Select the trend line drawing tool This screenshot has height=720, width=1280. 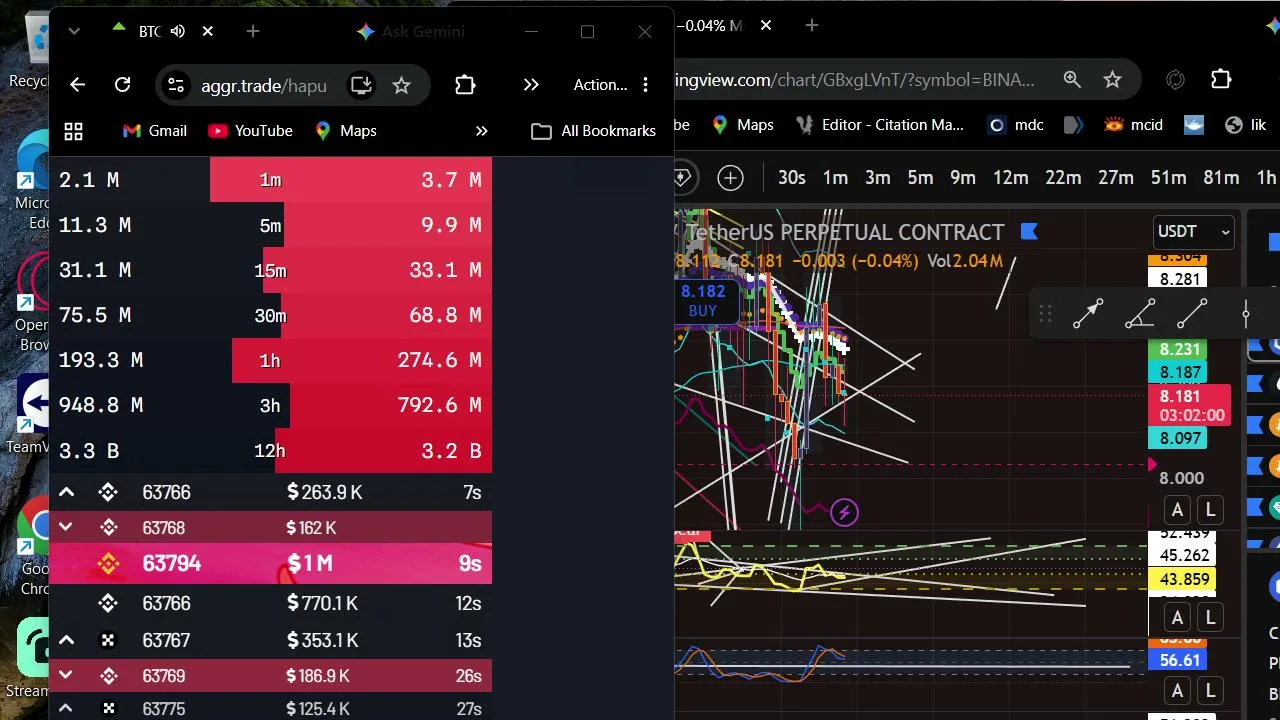point(1192,314)
